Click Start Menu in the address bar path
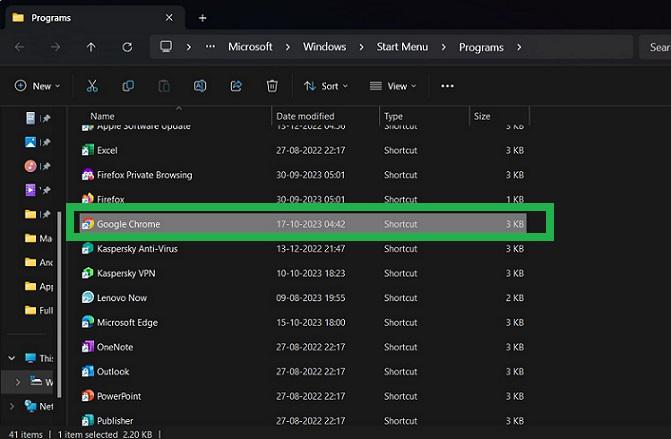 click(x=402, y=47)
